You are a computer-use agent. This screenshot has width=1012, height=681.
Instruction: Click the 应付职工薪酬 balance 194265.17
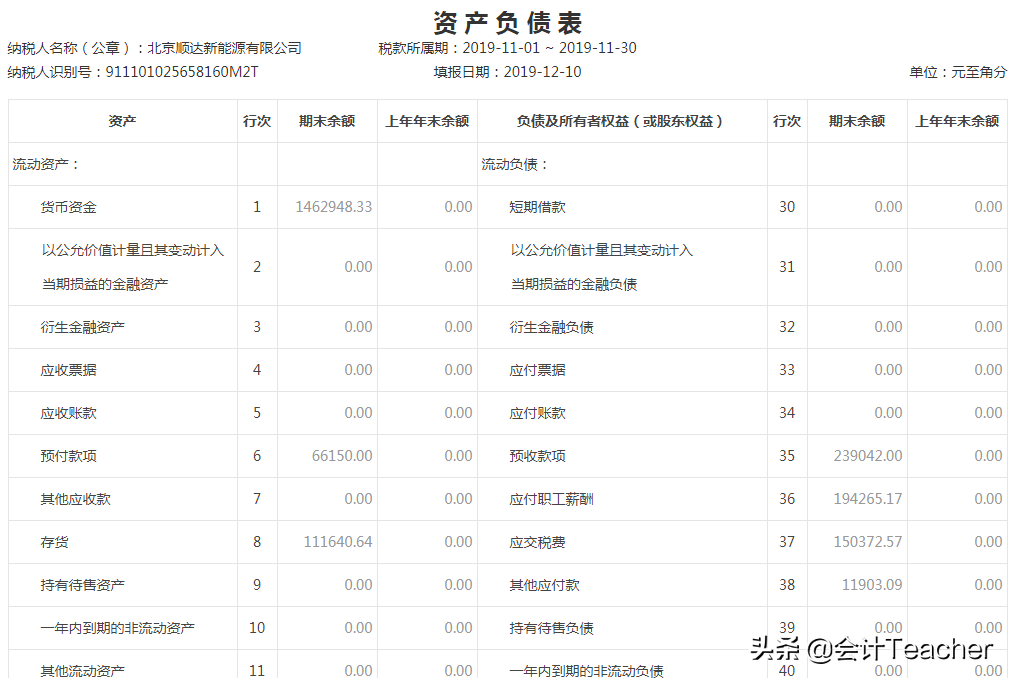(x=868, y=498)
